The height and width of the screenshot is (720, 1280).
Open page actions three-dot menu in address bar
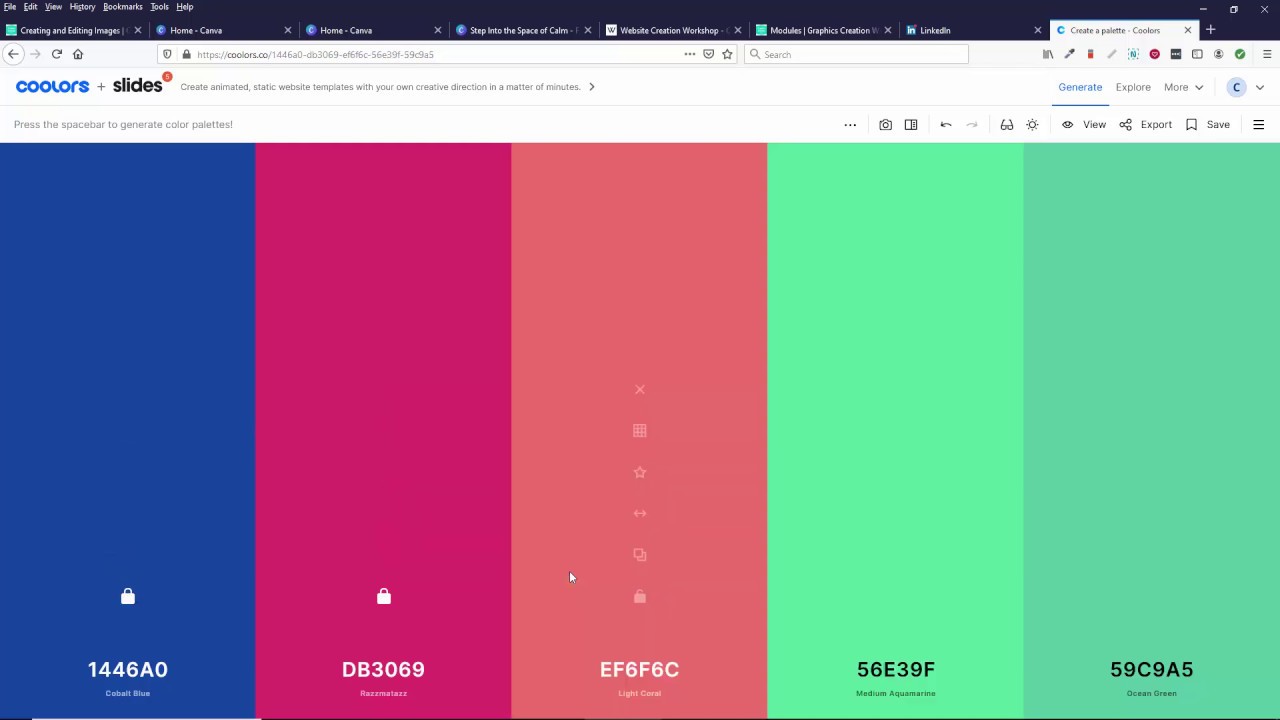690,54
